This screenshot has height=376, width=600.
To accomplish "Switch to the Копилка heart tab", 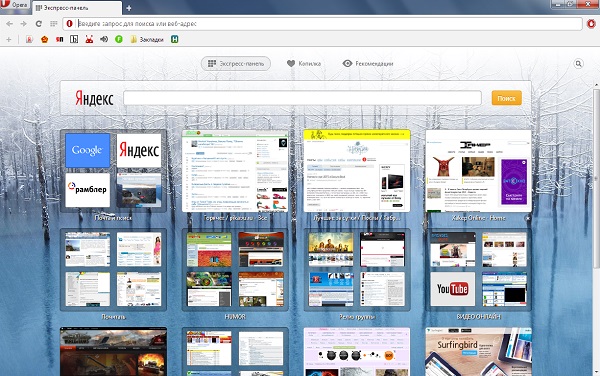I will pos(304,63).
